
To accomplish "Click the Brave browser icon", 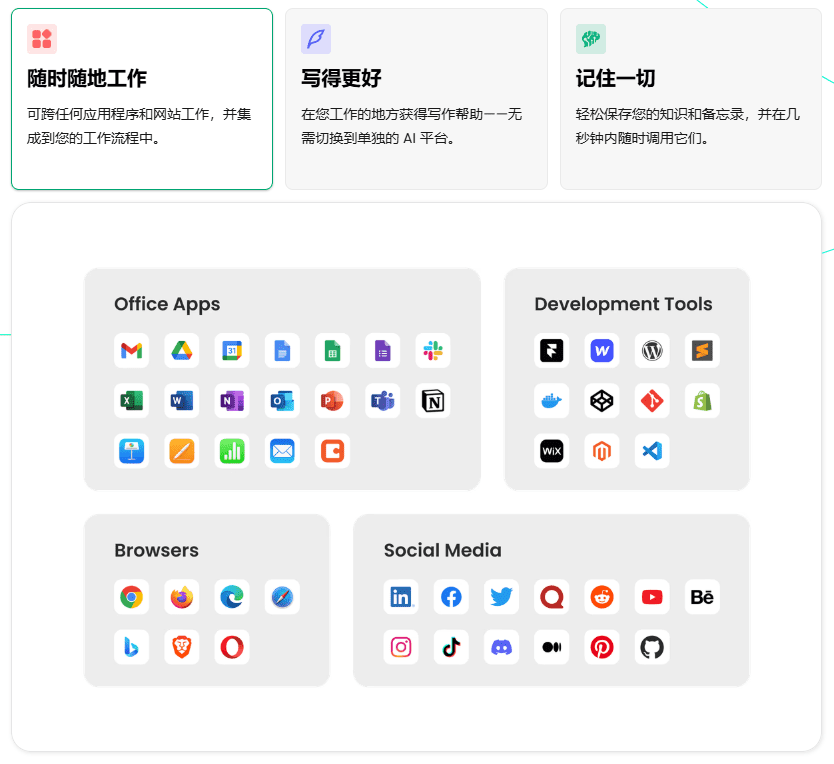I will (x=182, y=647).
